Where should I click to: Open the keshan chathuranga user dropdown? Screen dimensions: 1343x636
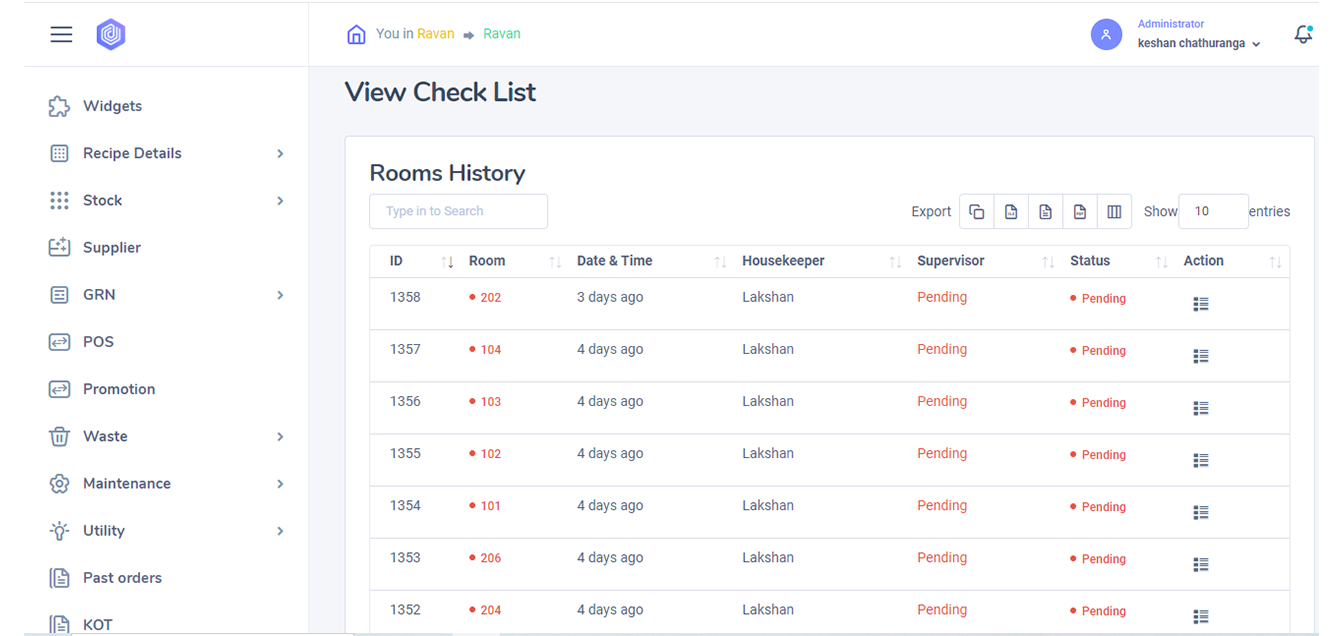point(1199,44)
